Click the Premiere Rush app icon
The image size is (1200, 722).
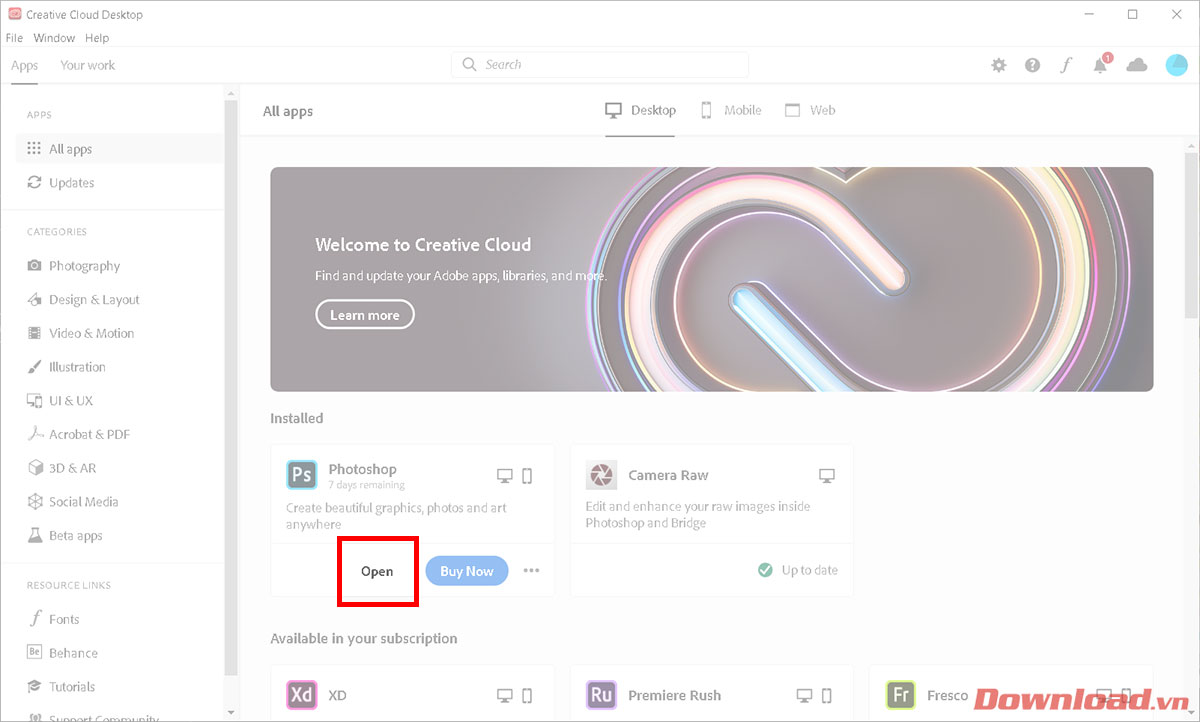point(601,695)
